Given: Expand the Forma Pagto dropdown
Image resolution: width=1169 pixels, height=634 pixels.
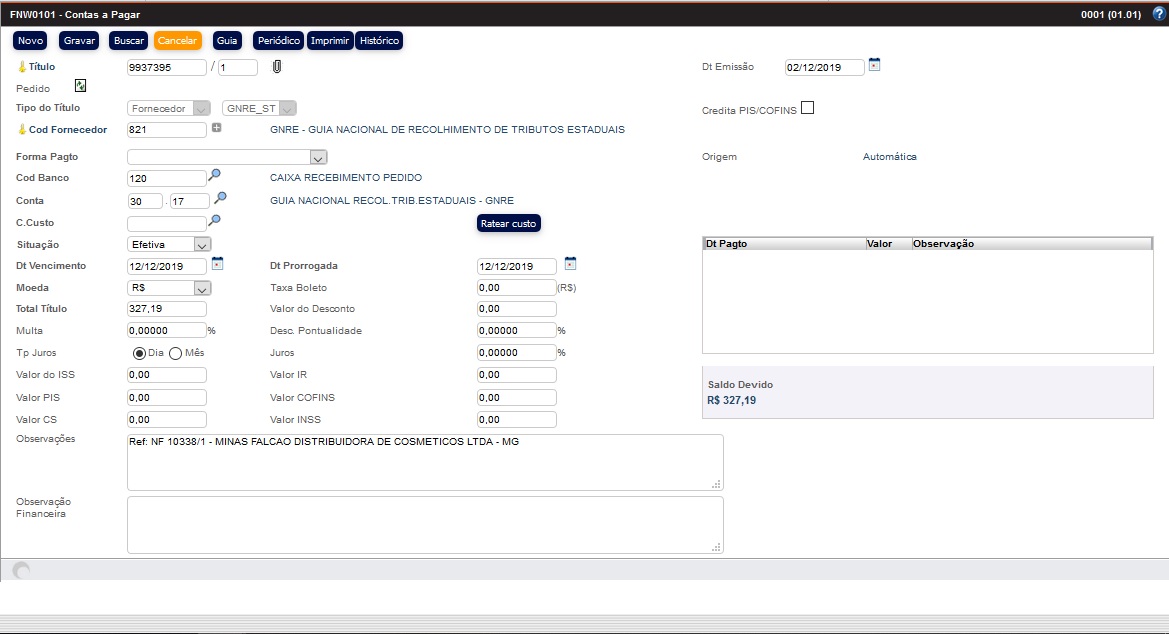Looking at the screenshot, I should (318, 157).
